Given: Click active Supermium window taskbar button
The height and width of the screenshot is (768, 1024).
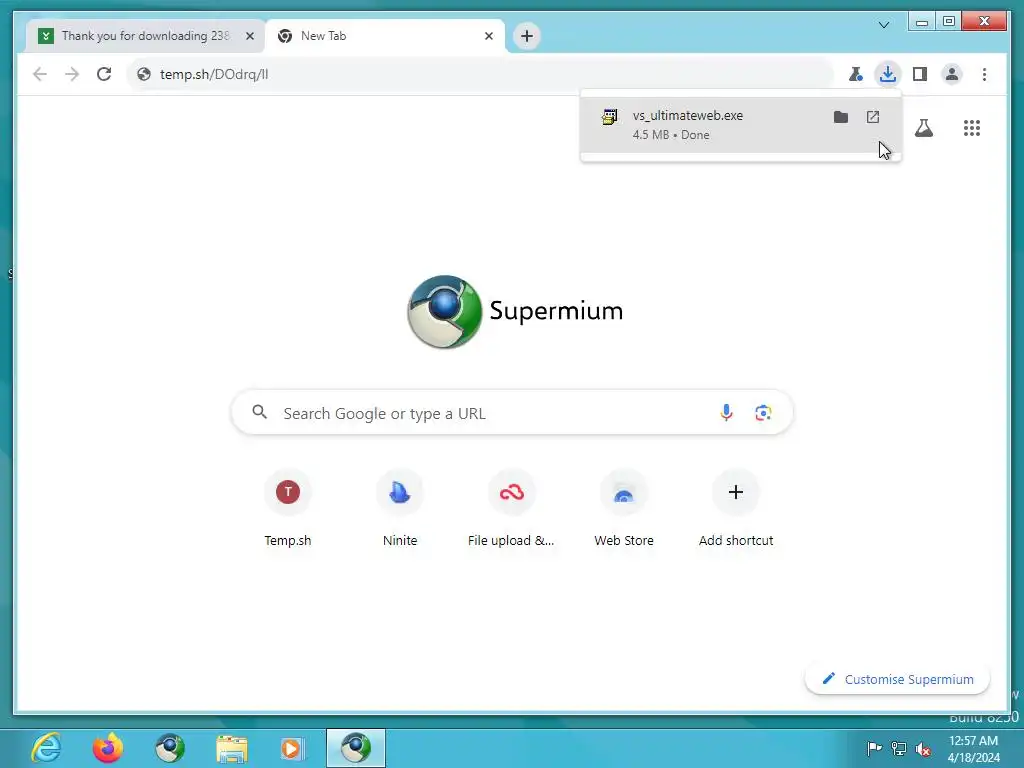Looking at the screenshot, I should pyautogui.click(x=356, y=748).
